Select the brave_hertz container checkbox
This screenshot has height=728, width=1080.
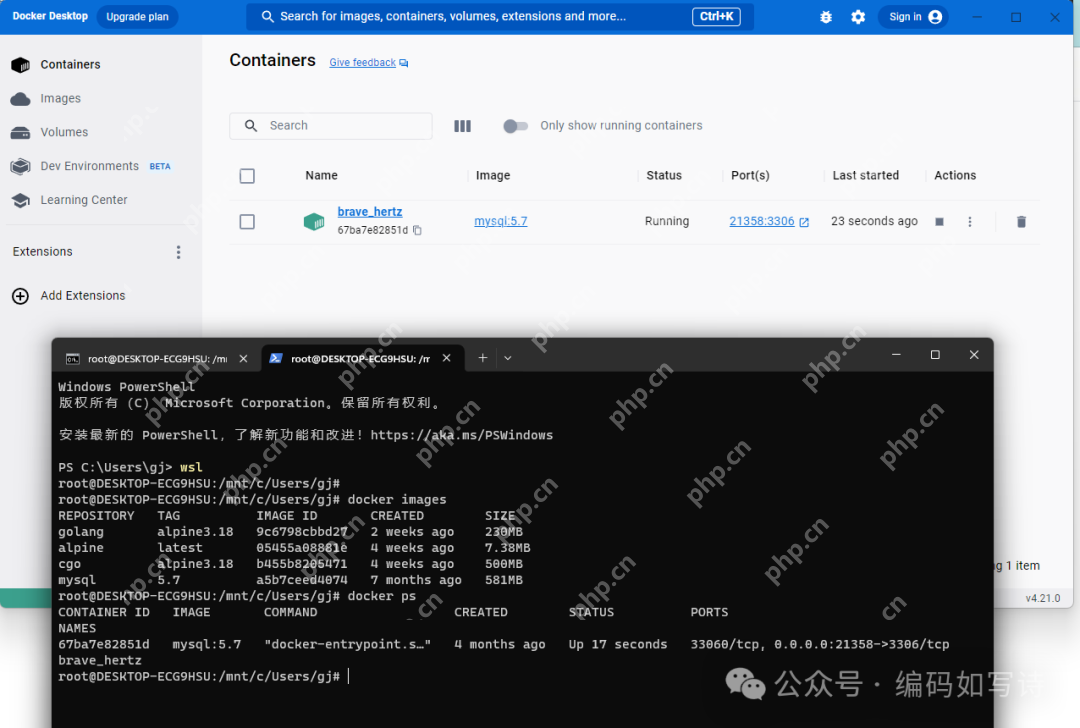pyautogui.click(x=247, y=222)
